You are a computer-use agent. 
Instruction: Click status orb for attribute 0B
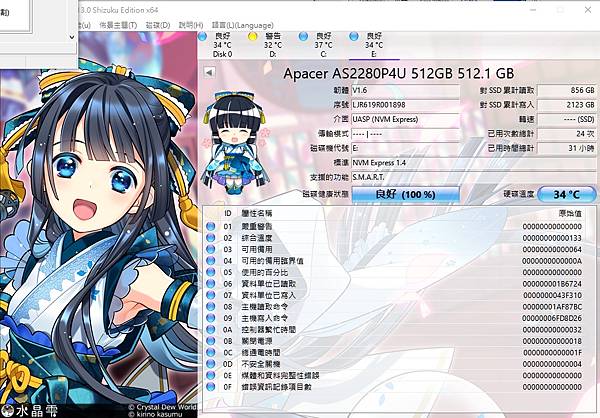(210, 341)
